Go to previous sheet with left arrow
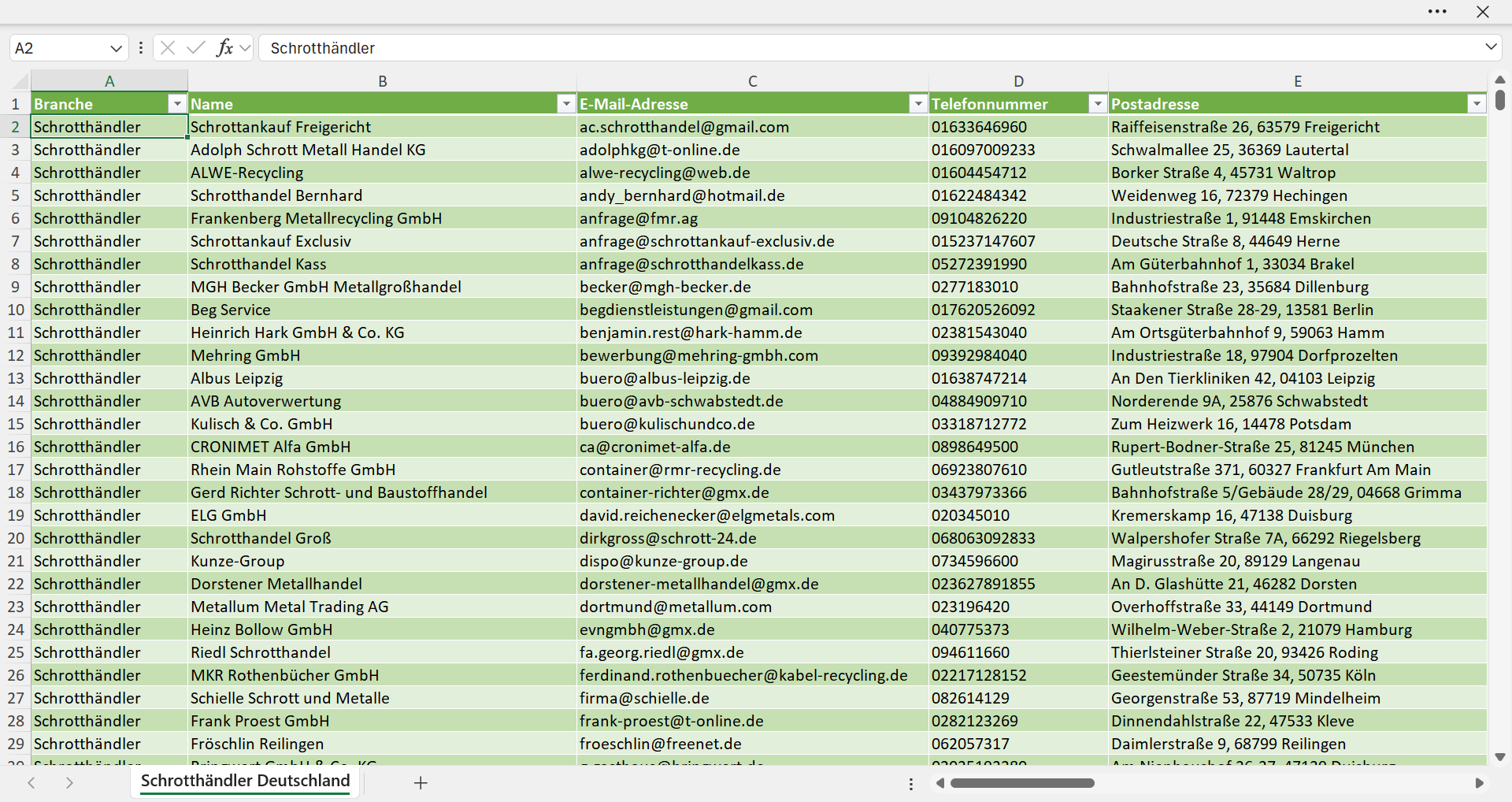1512x802 pixels. (31, 782)
